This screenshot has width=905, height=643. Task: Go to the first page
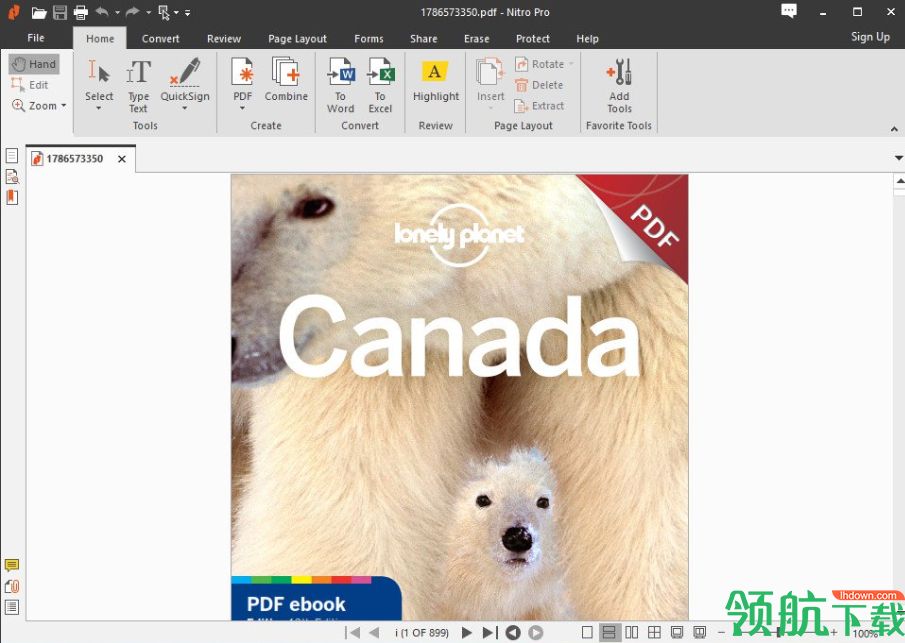pyautogui.click(x=352, y=633)
